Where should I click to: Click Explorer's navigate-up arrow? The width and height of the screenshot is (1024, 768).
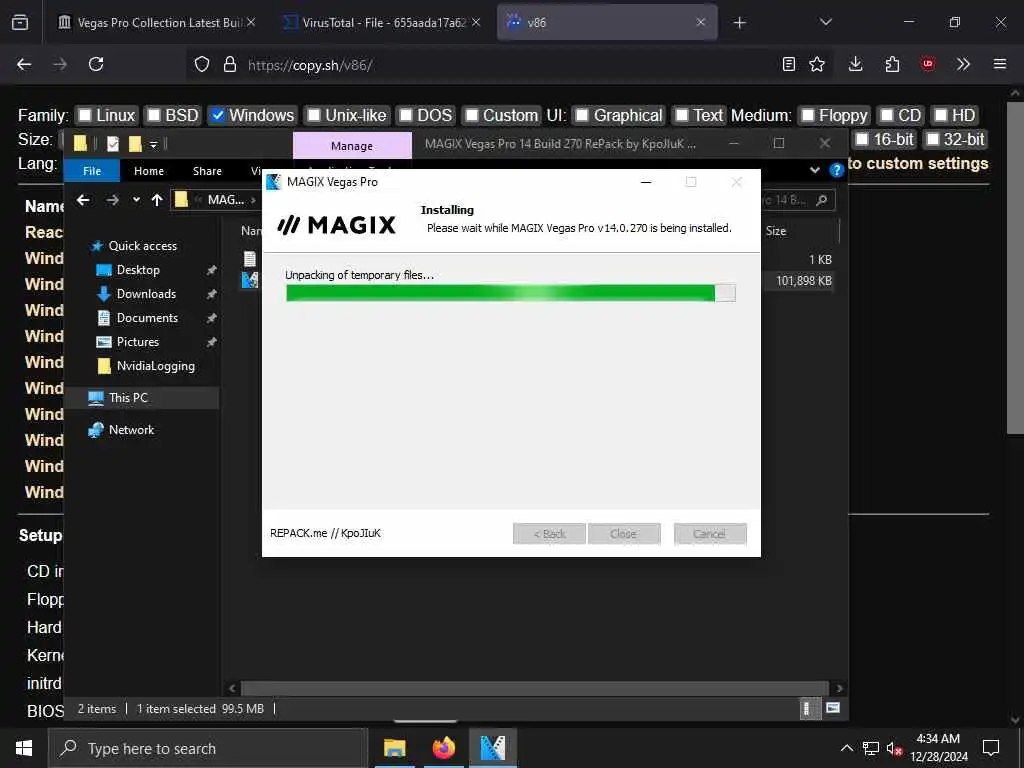click(157, 200)
